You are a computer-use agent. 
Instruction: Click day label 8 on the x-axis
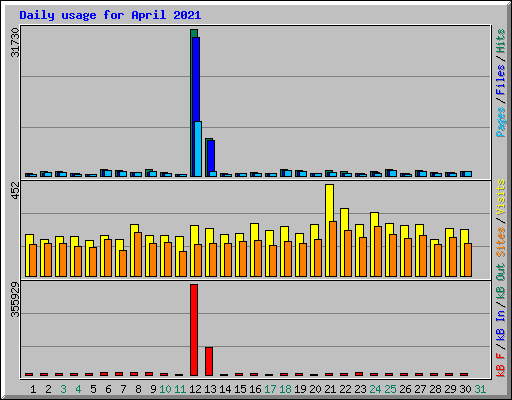point(138,389)
